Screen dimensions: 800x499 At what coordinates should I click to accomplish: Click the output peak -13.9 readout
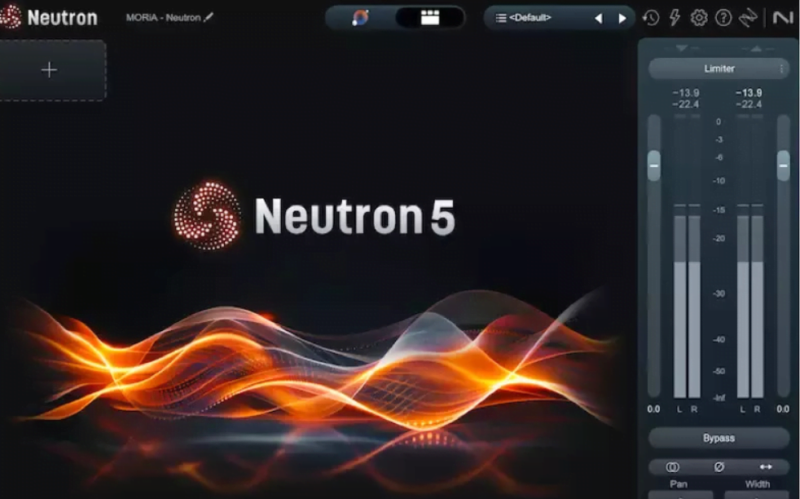pos(748,93)
